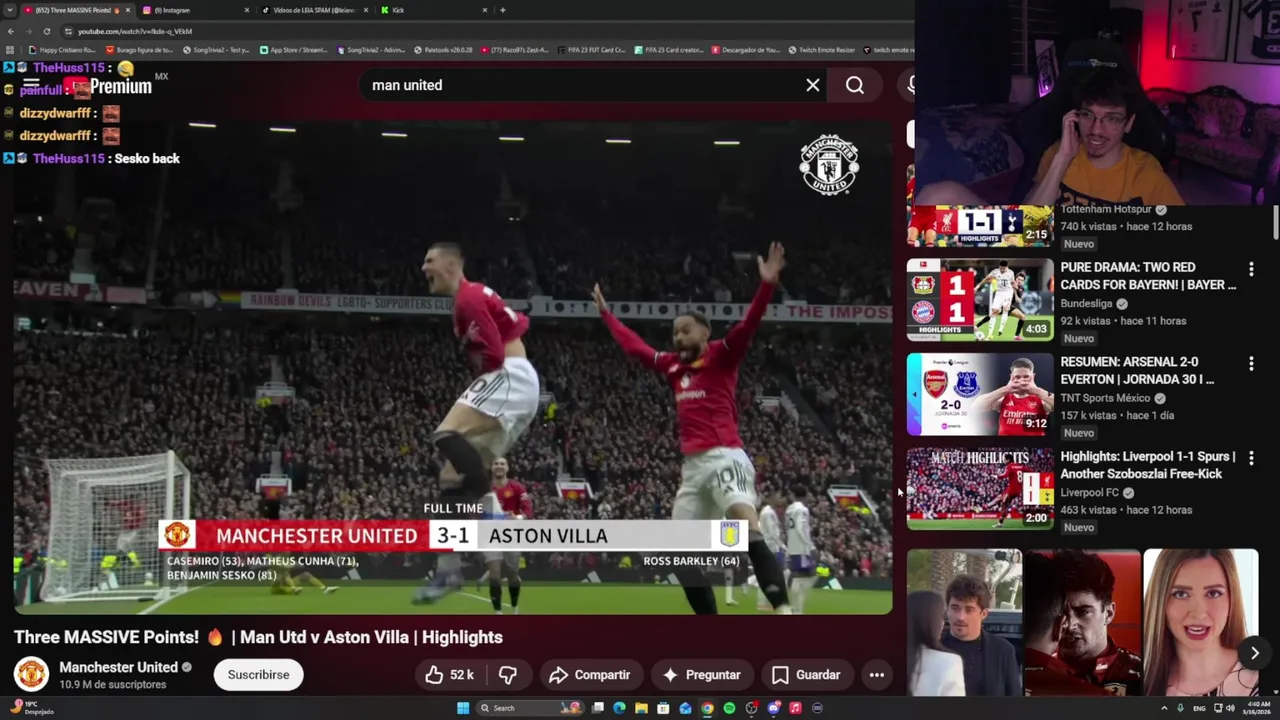Go back with browser back arrow

(10, 31)
